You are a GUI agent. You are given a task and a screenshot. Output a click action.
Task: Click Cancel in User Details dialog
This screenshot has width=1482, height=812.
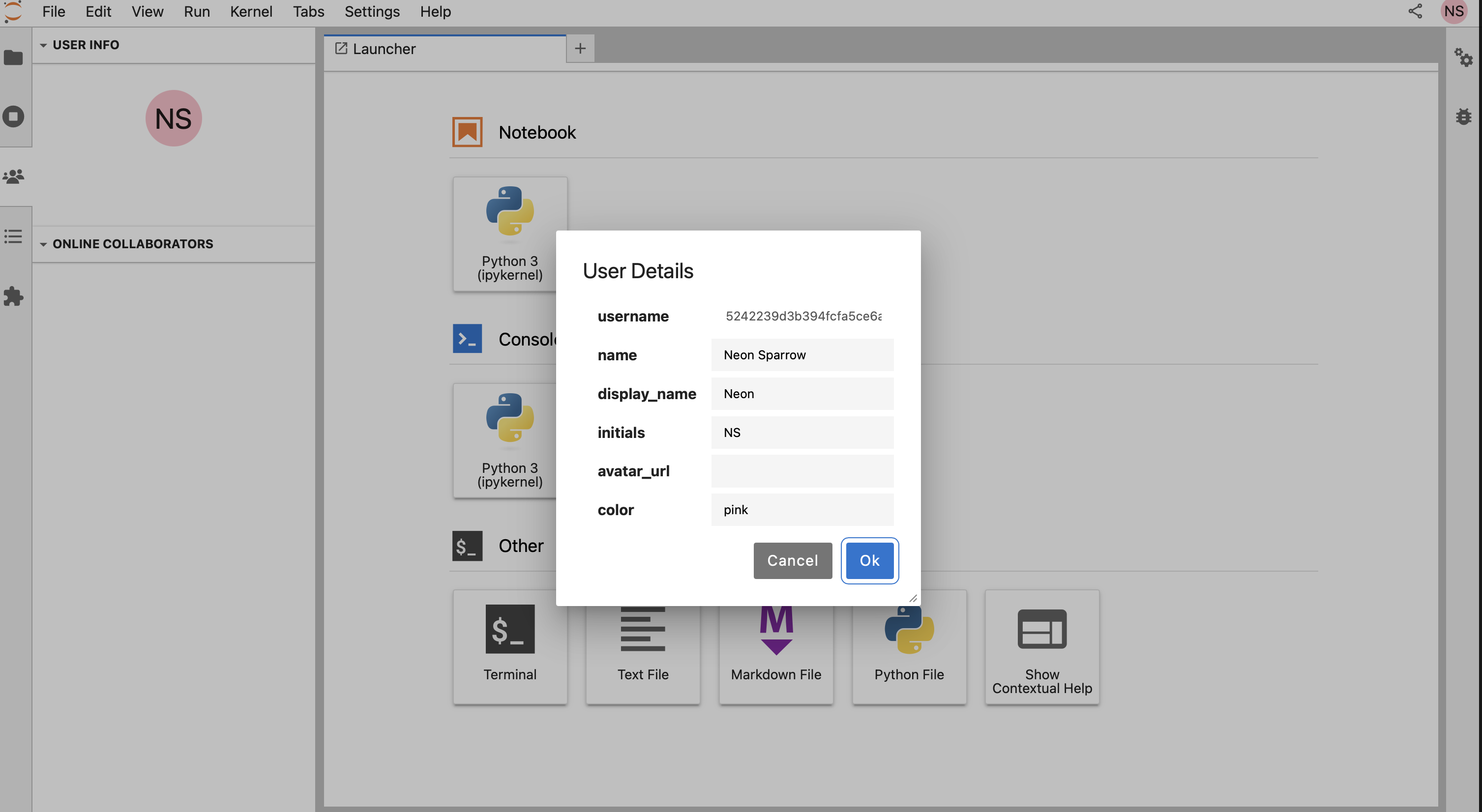[792, 561]
